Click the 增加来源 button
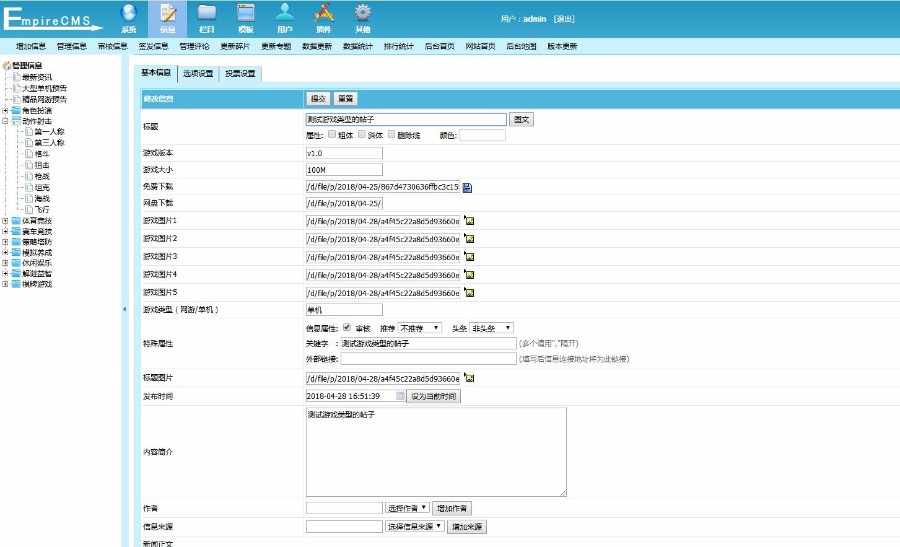This screenshot has height=547, width=900. (x=467, y=526)
